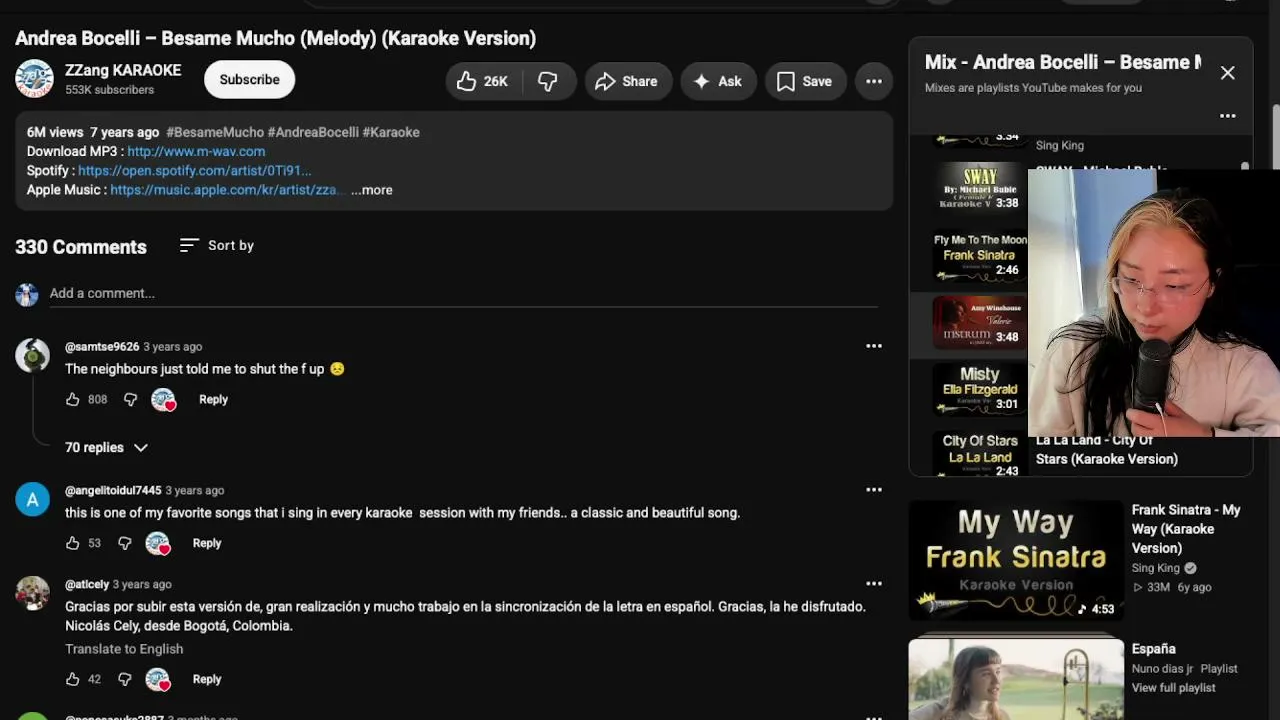Play Amy Winehouse Valerie instrumental thumbnail

(x=980, y=322)
